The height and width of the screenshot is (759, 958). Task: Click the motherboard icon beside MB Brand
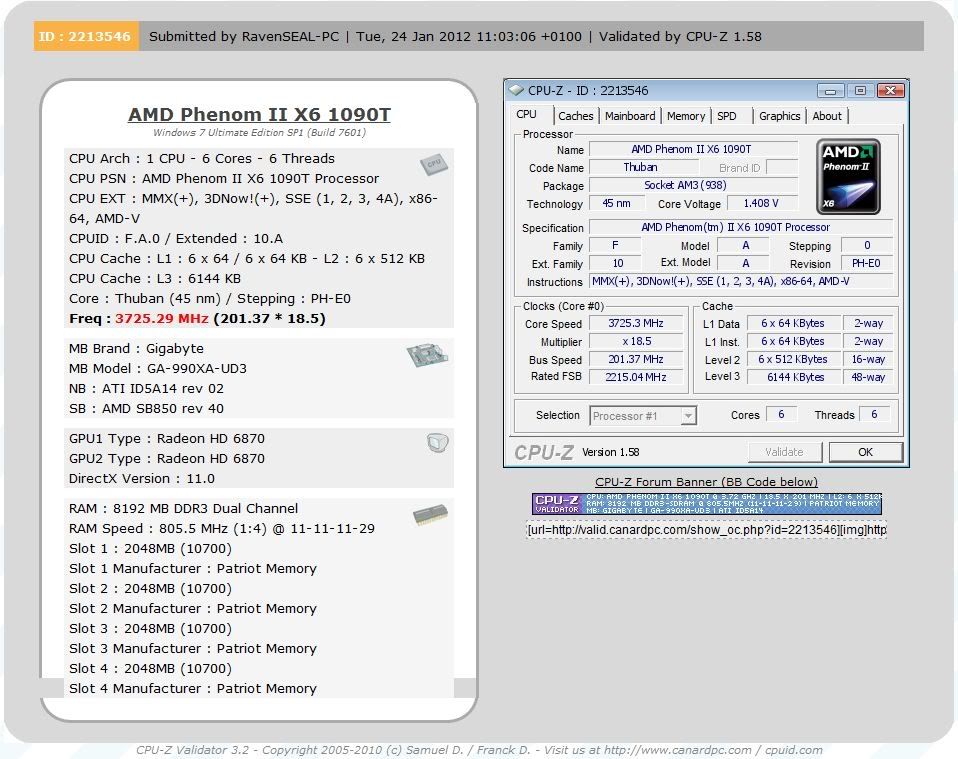(427, 354)
